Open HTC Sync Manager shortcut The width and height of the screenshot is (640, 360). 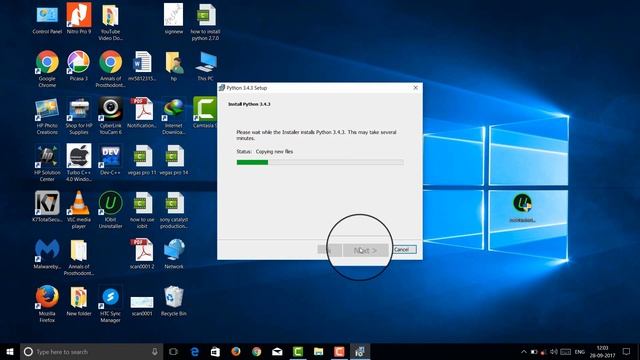(110, 304)
